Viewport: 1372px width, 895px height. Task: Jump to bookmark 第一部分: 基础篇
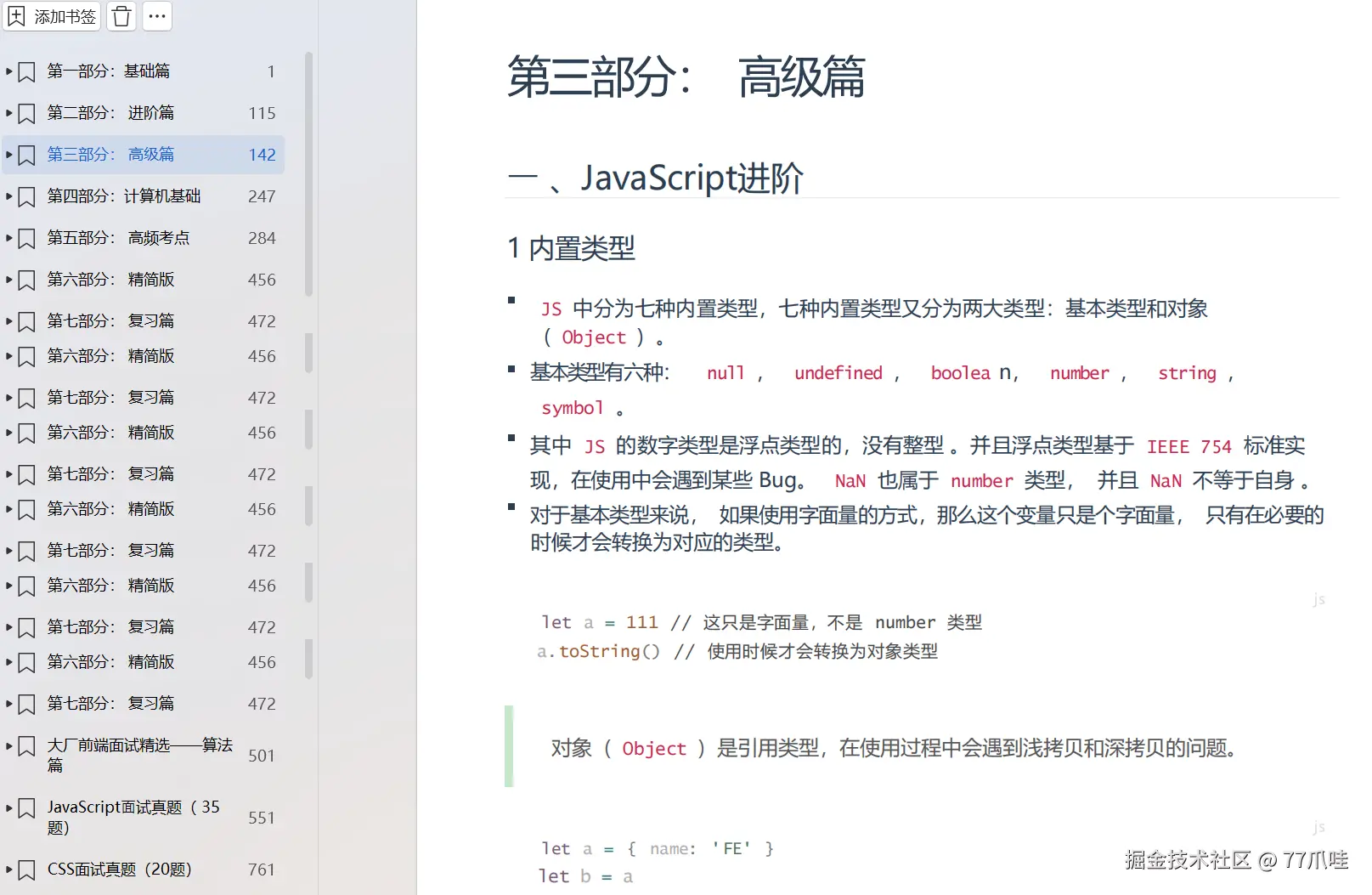[109, 71]
